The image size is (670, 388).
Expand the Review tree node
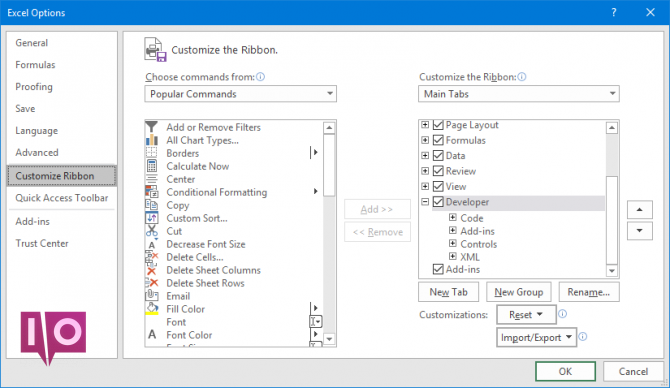click(425, 171)
